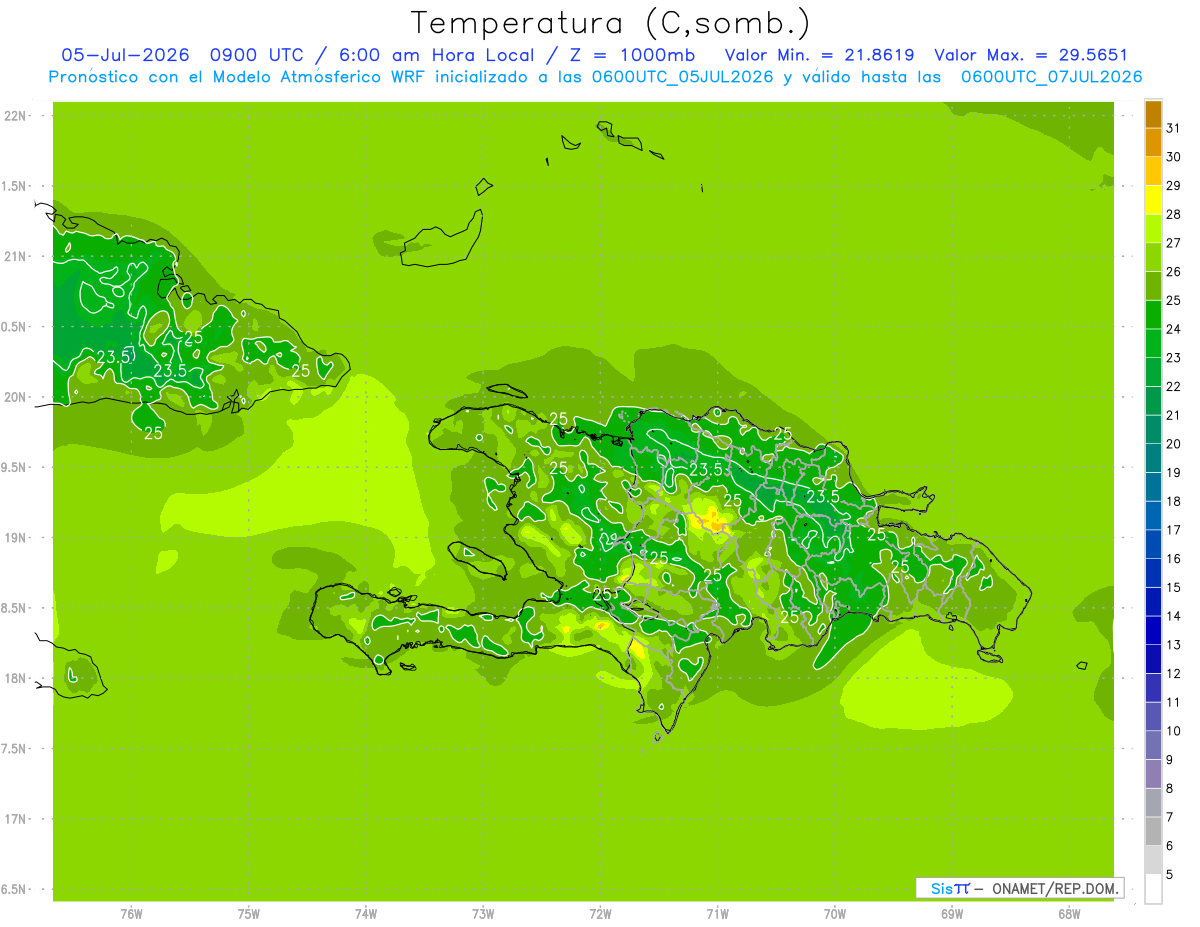Click the 05-Jul-2026 0900 UTC date label
The width and height of the screenshot is (1200, 927).
(x=191, y=55)
